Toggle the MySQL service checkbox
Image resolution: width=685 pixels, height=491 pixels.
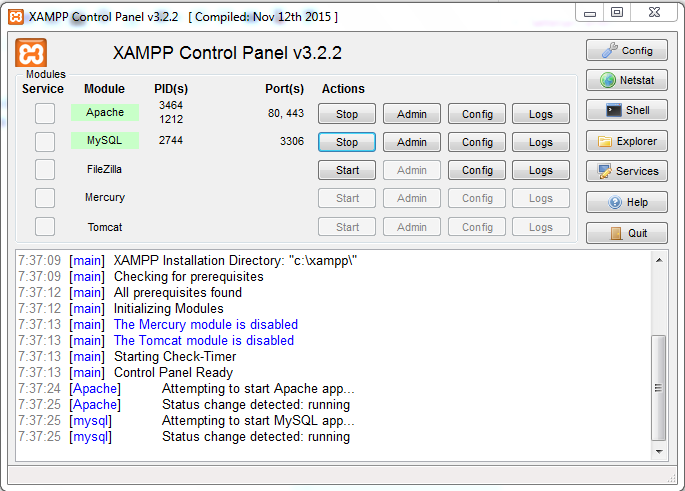coord(45,142)
